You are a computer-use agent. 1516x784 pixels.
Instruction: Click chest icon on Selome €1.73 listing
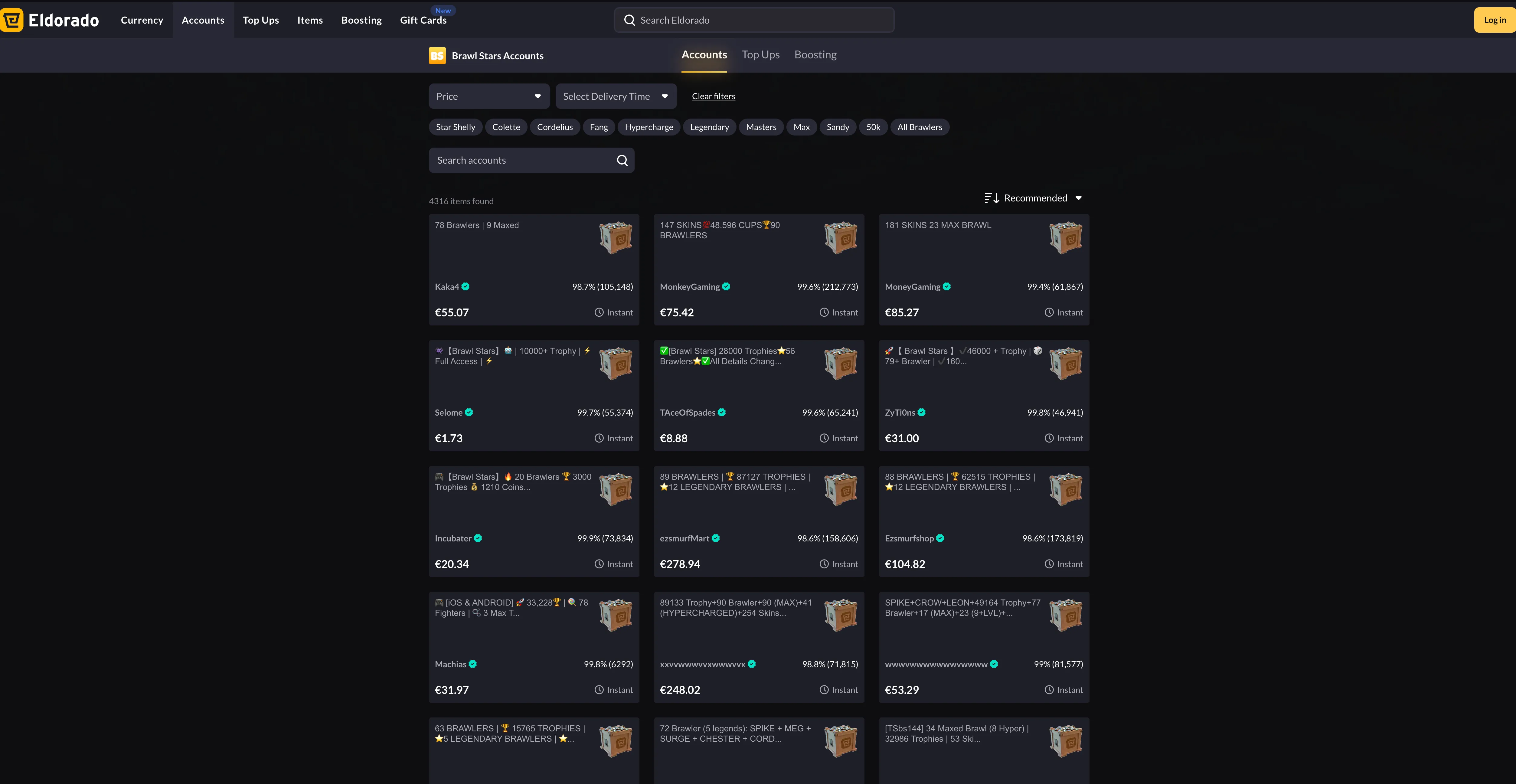pyautogui.click(x=616, y=363)
